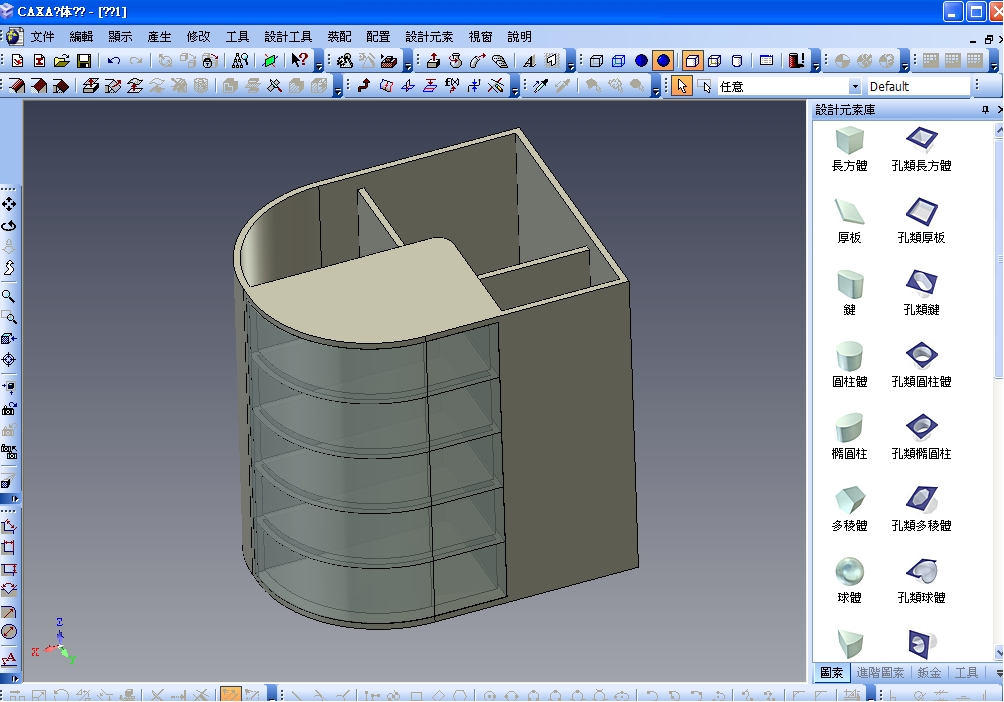This screenshot has height=702, width=1004.
Task: Save the file with the floppy disk icon
Action: pyautogui.click(x=84, y=61)
